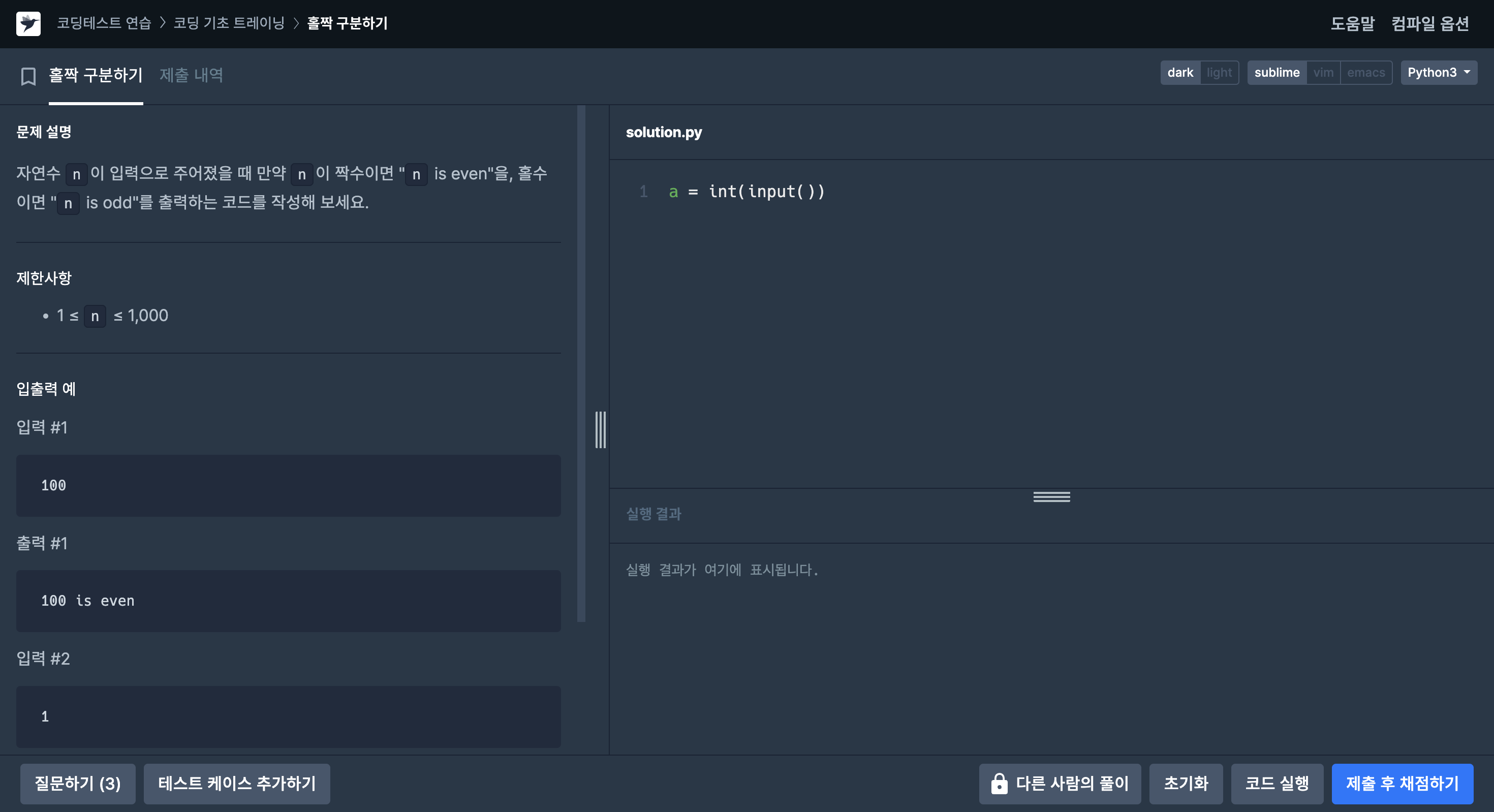1494x812 pixels.
Task: Click the 테스트 케이스 추가하기 button
Action: click(x=237, y=784)
